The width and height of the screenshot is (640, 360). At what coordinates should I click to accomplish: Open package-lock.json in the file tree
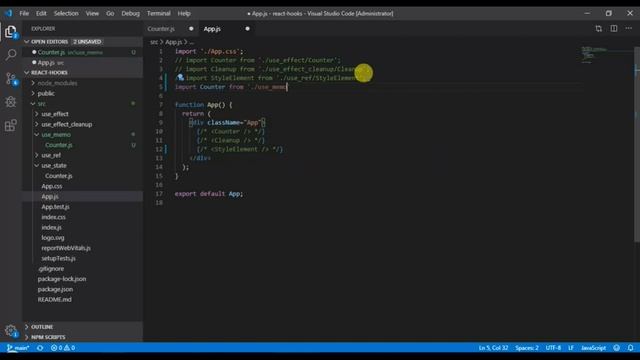[62, 279]
